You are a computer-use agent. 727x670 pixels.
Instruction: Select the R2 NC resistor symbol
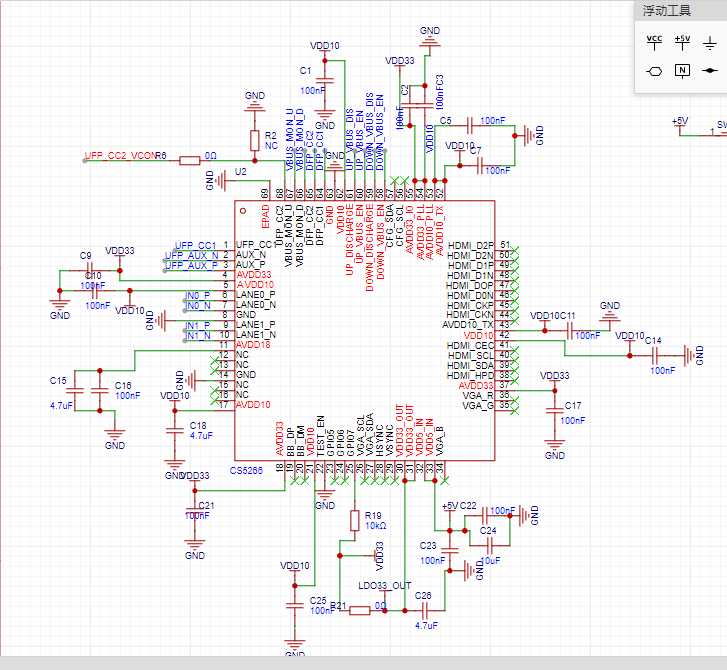click(x=255, y=140)
